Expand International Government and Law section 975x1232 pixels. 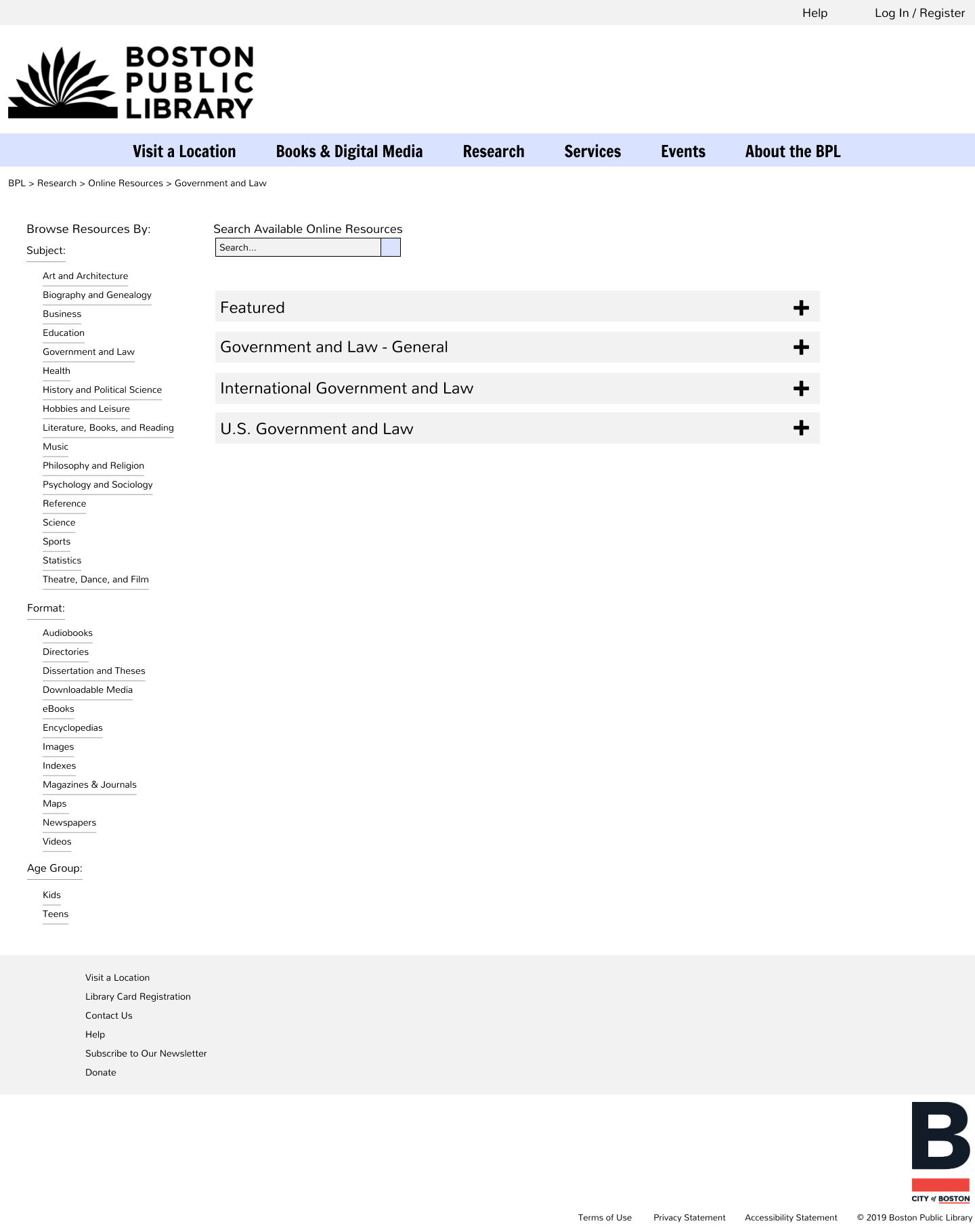click(517, 388)
